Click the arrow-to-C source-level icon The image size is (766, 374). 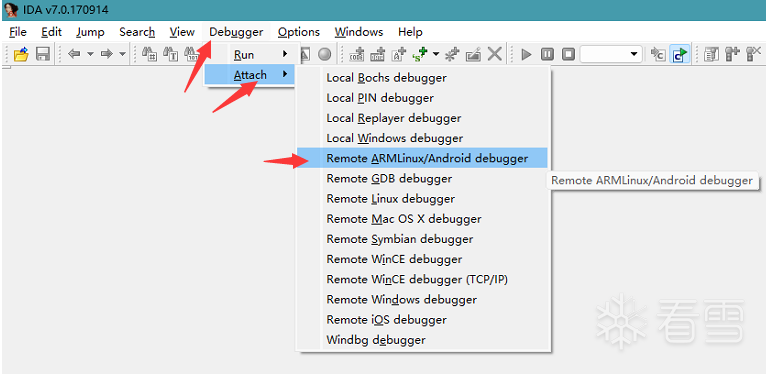pos(659,54)
